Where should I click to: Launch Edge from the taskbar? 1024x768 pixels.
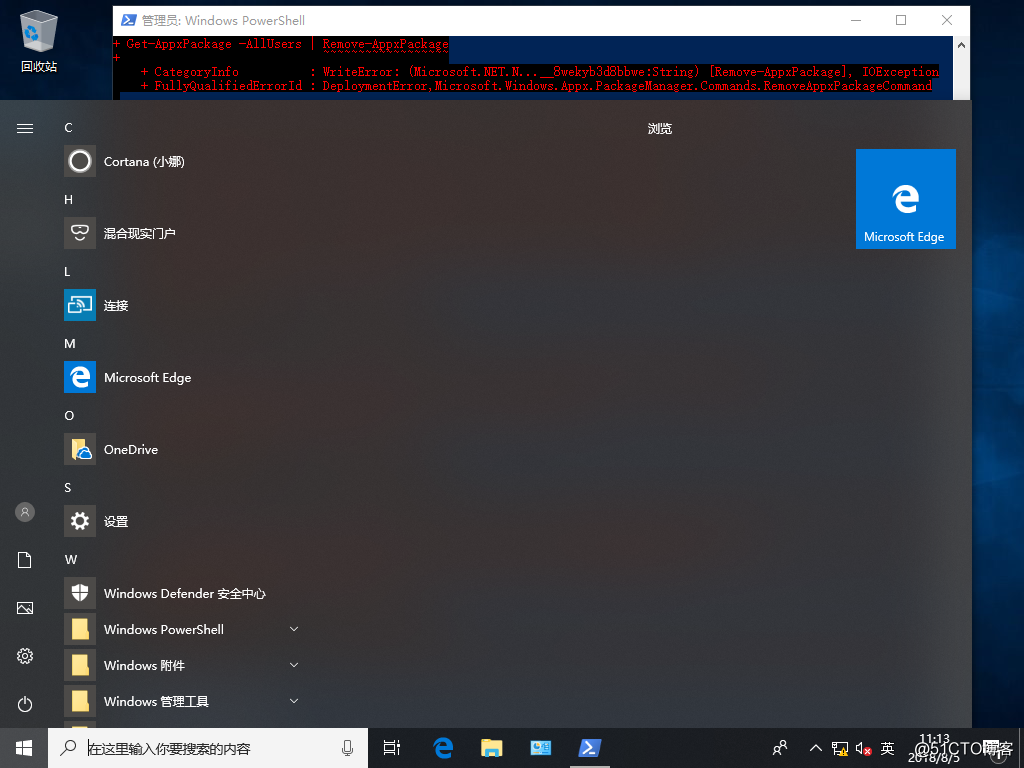click(x=443, y=748)
